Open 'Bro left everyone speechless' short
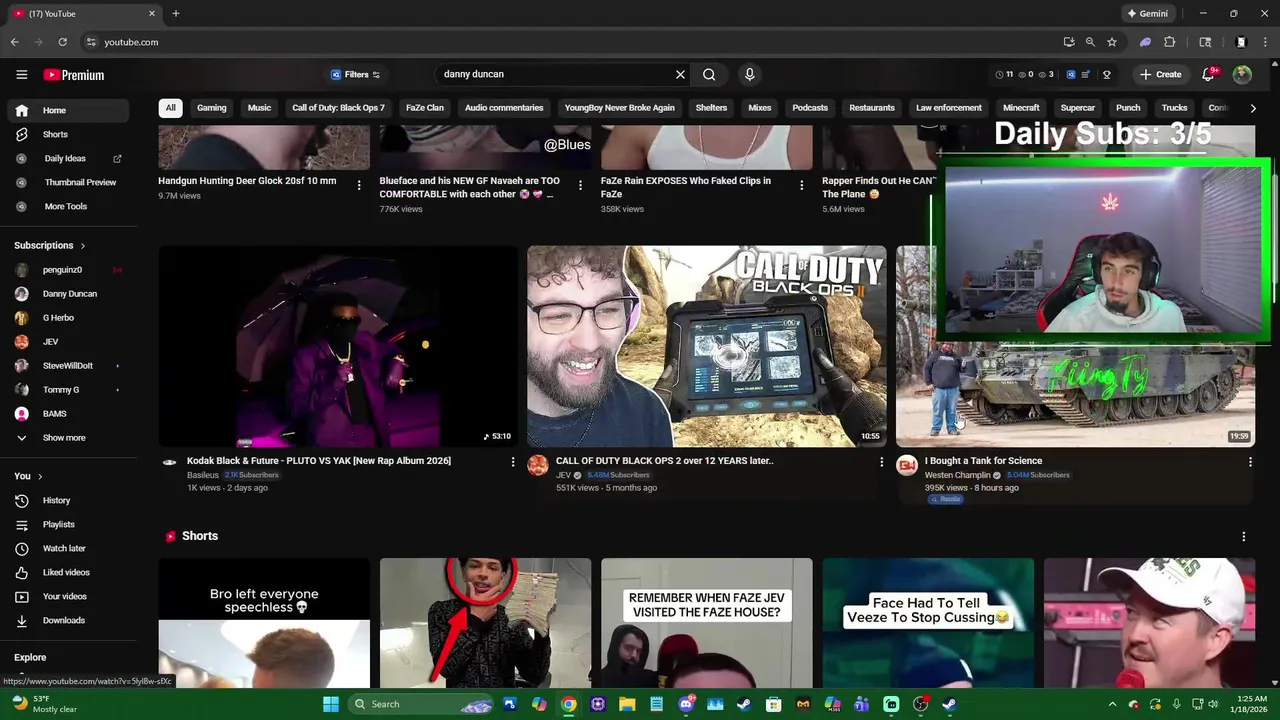Image resolution: width=1280 pixels, height=720 pixels. tap(264, 623)
